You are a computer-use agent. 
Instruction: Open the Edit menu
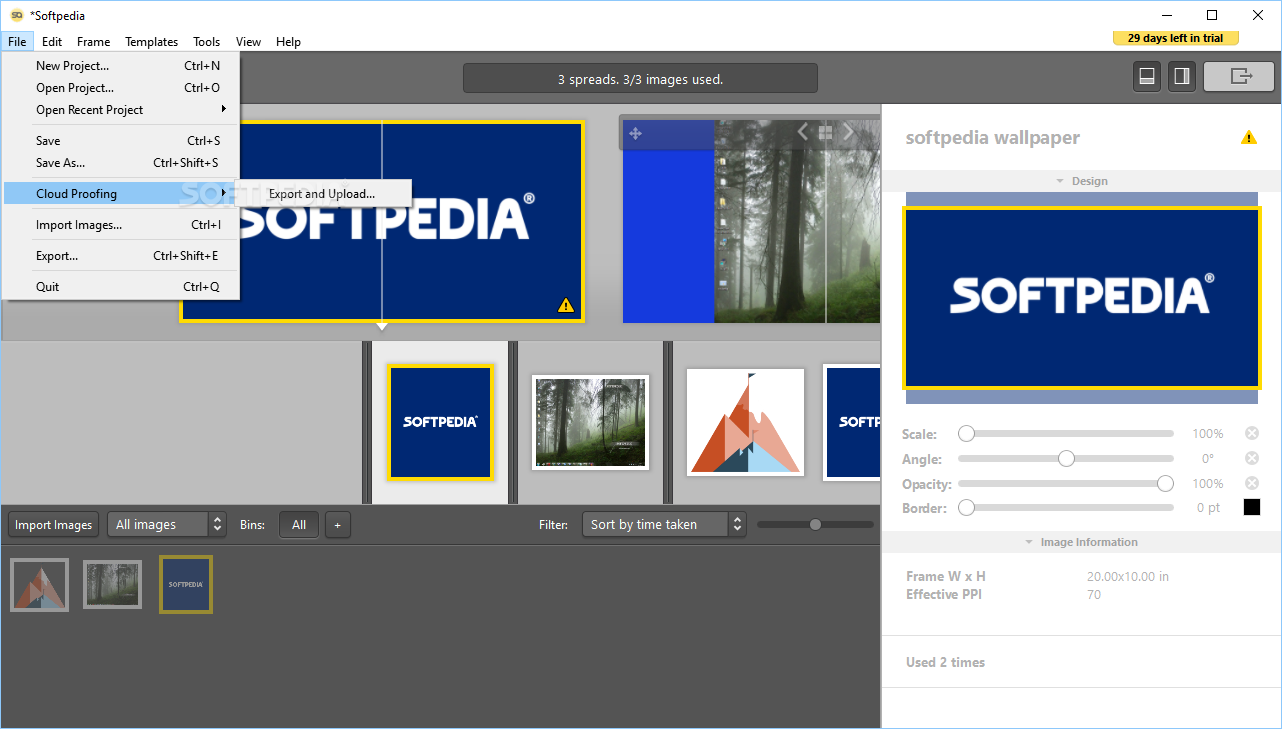tap(52, 42)
